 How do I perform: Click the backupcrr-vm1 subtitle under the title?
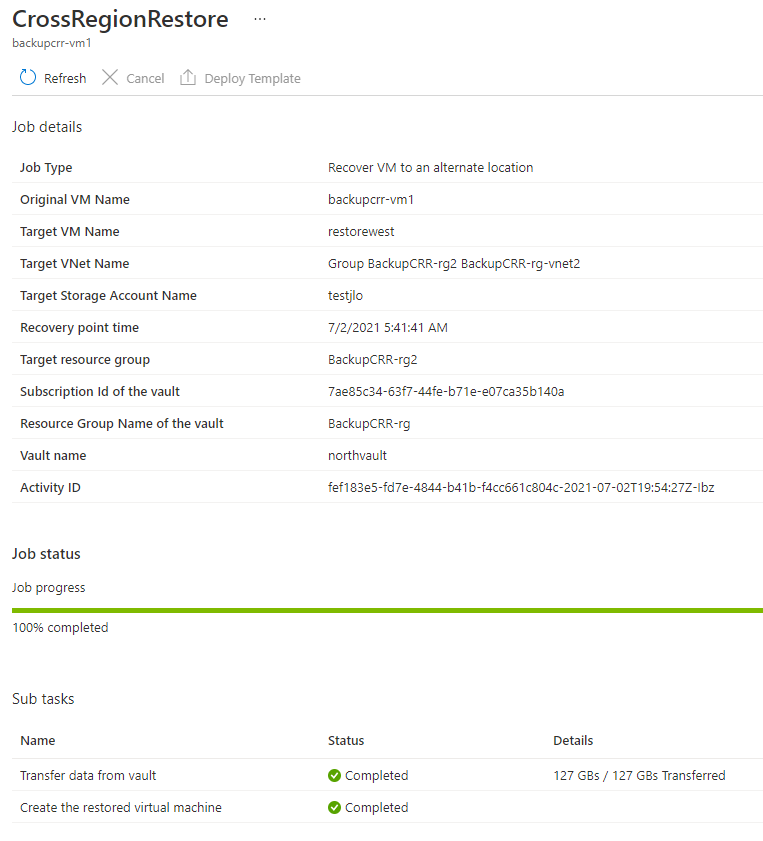(x=52, y=43)
